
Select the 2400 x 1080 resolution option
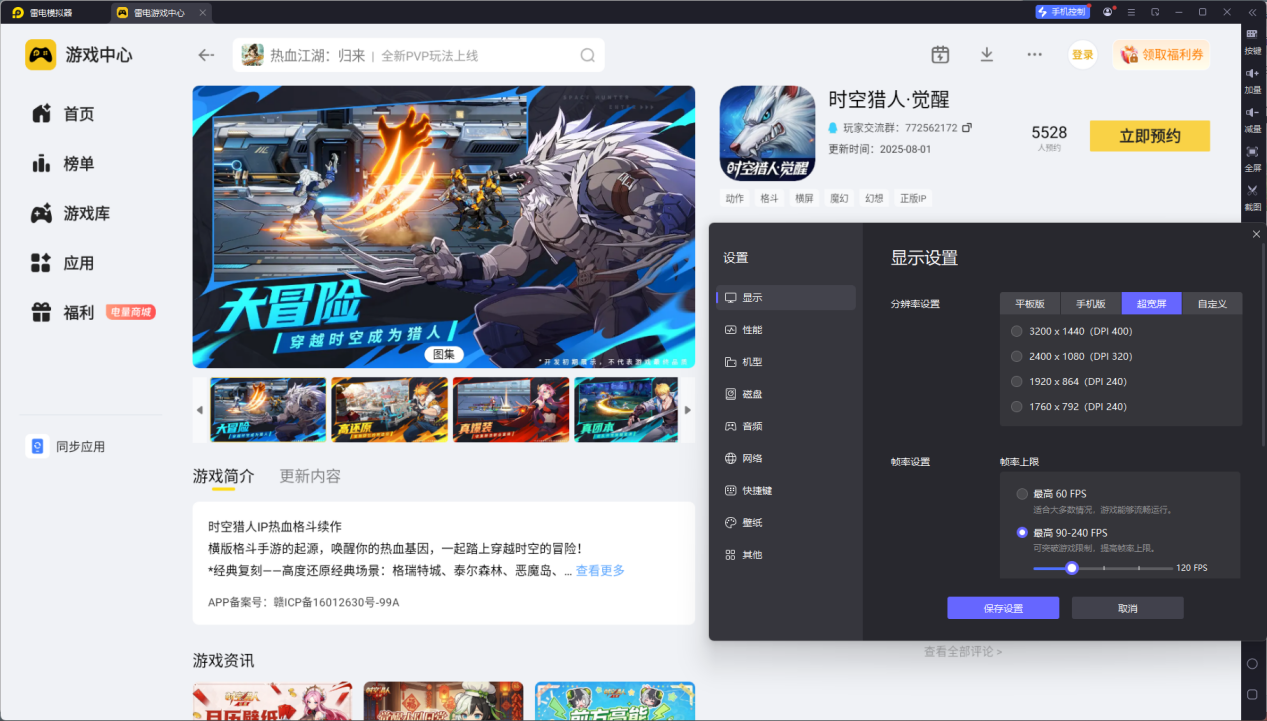1071,356
